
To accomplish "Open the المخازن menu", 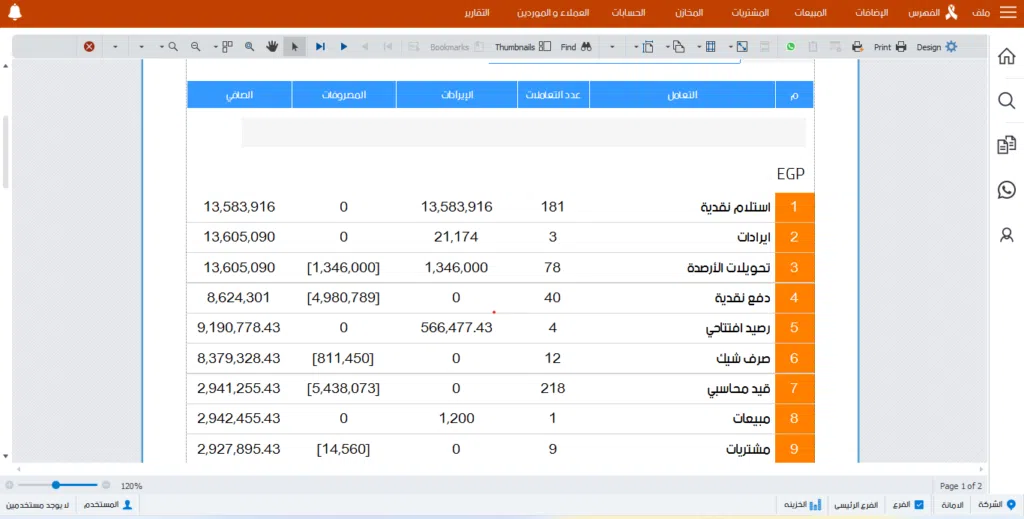I will click(689, 13).
